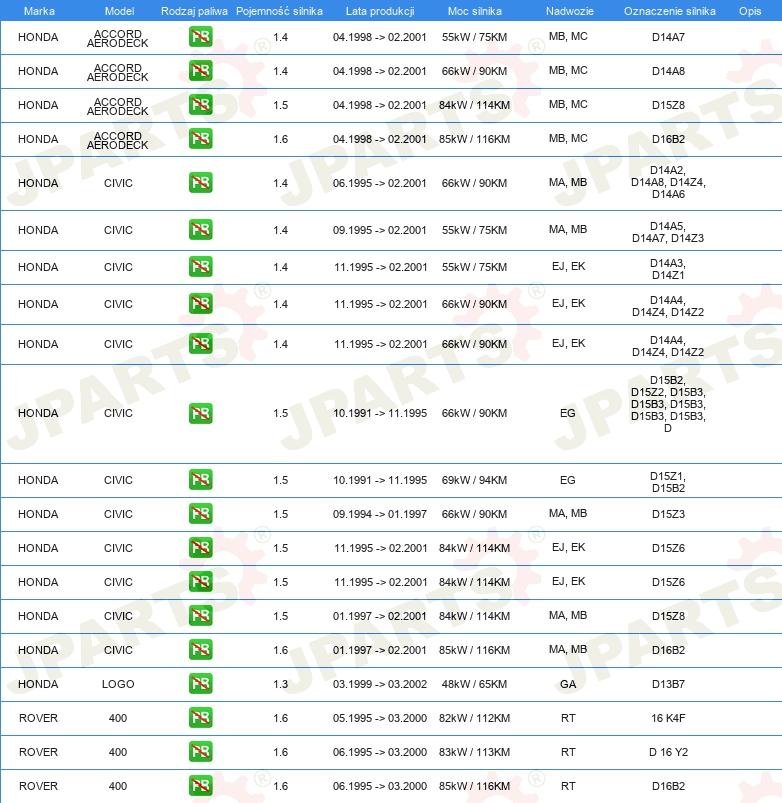The image size is (782, 803).
Task: Click the Opis column header
Action: 749,10
